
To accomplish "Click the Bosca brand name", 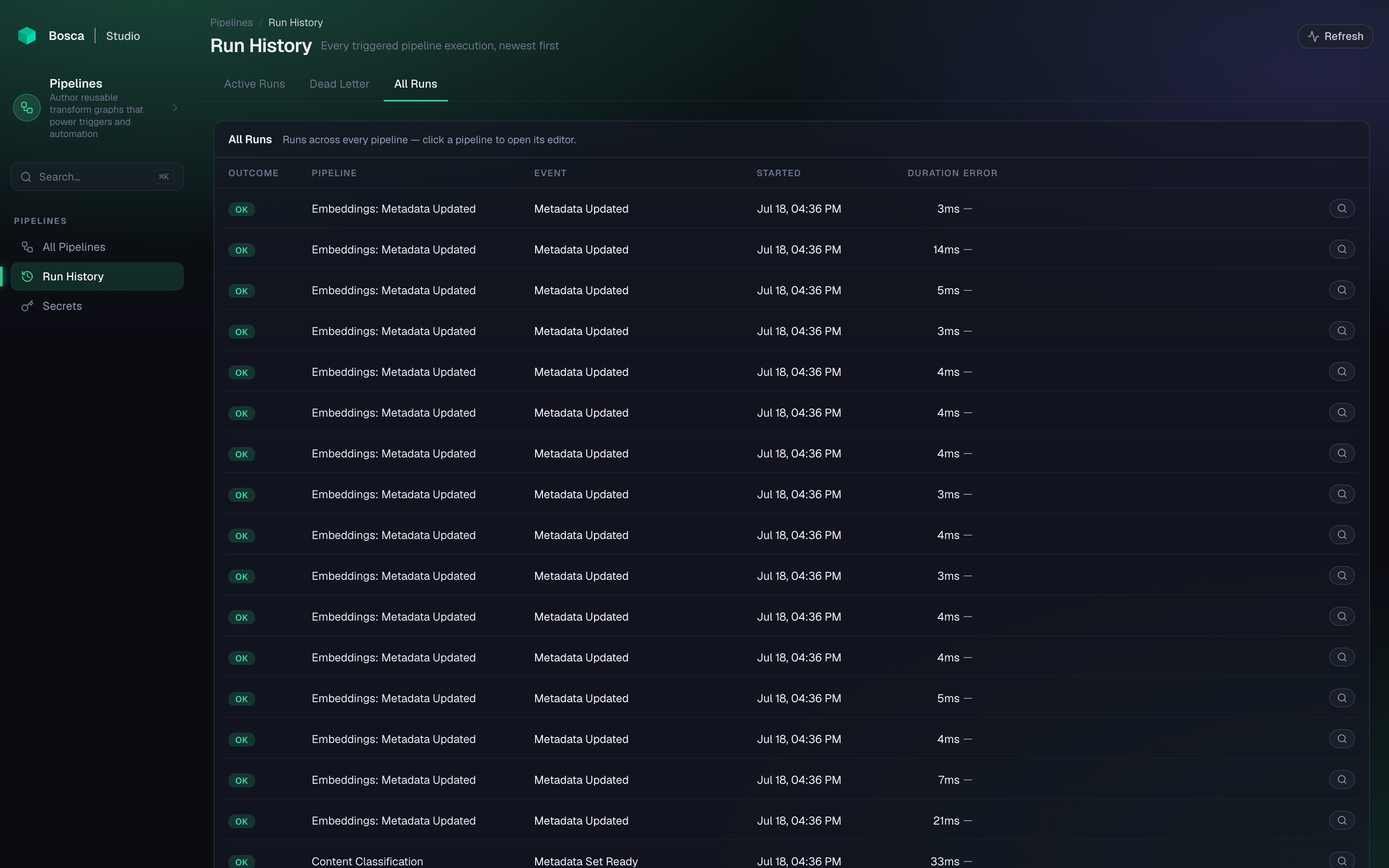I will coord(66,36).
